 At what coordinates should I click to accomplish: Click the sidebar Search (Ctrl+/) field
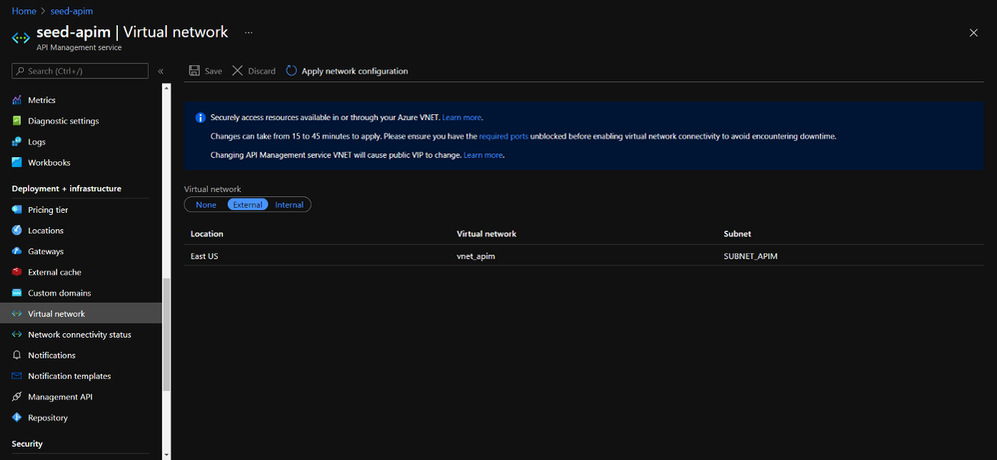click(x=80, y=71)
